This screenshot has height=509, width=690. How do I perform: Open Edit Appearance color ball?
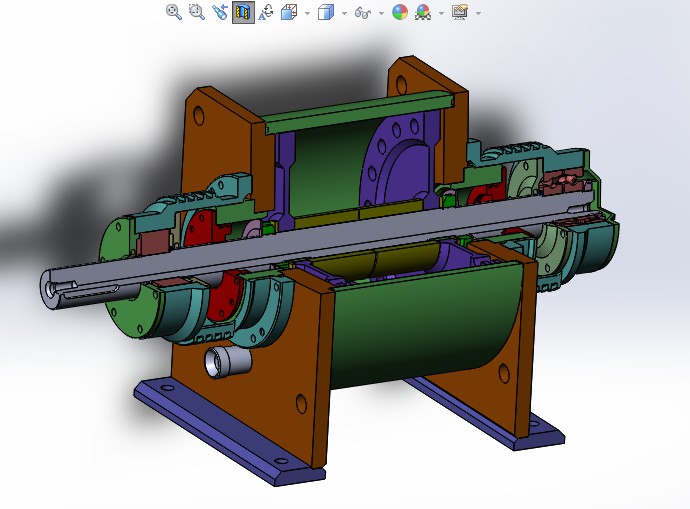point(400,12)
